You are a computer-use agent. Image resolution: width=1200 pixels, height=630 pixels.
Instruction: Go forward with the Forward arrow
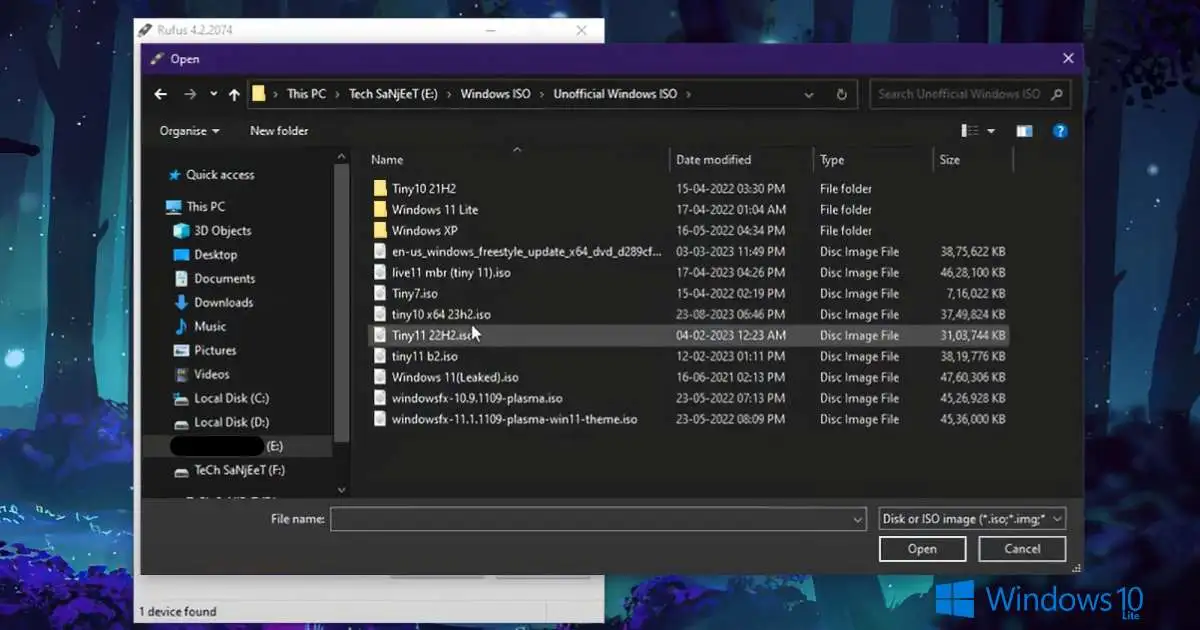[190, 94]
